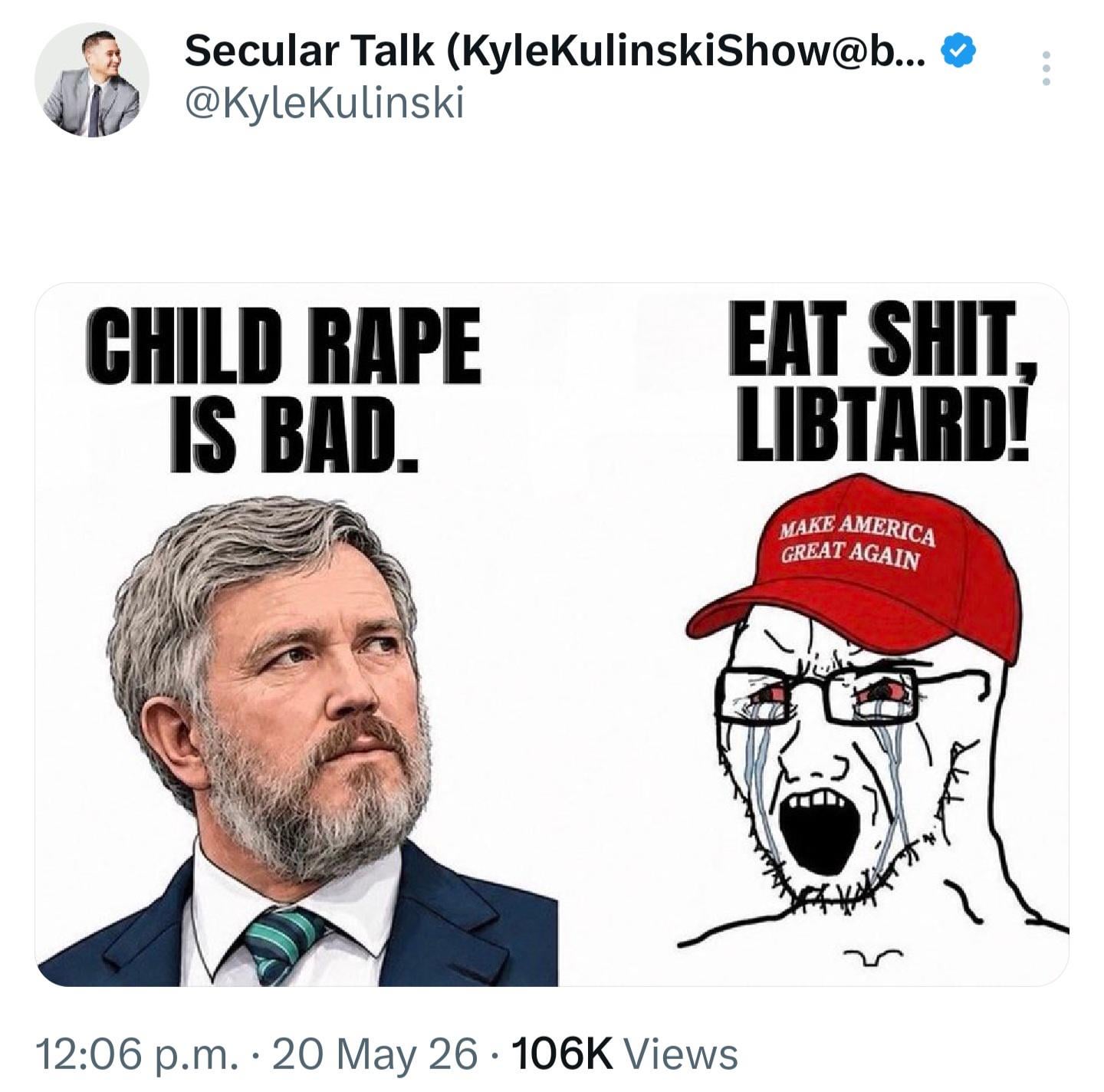The width and height of the screenshot is (1104, 1092).
Task: Click the 20 May 26 date
Action: pyautogui.click(x=375, y=1053)
